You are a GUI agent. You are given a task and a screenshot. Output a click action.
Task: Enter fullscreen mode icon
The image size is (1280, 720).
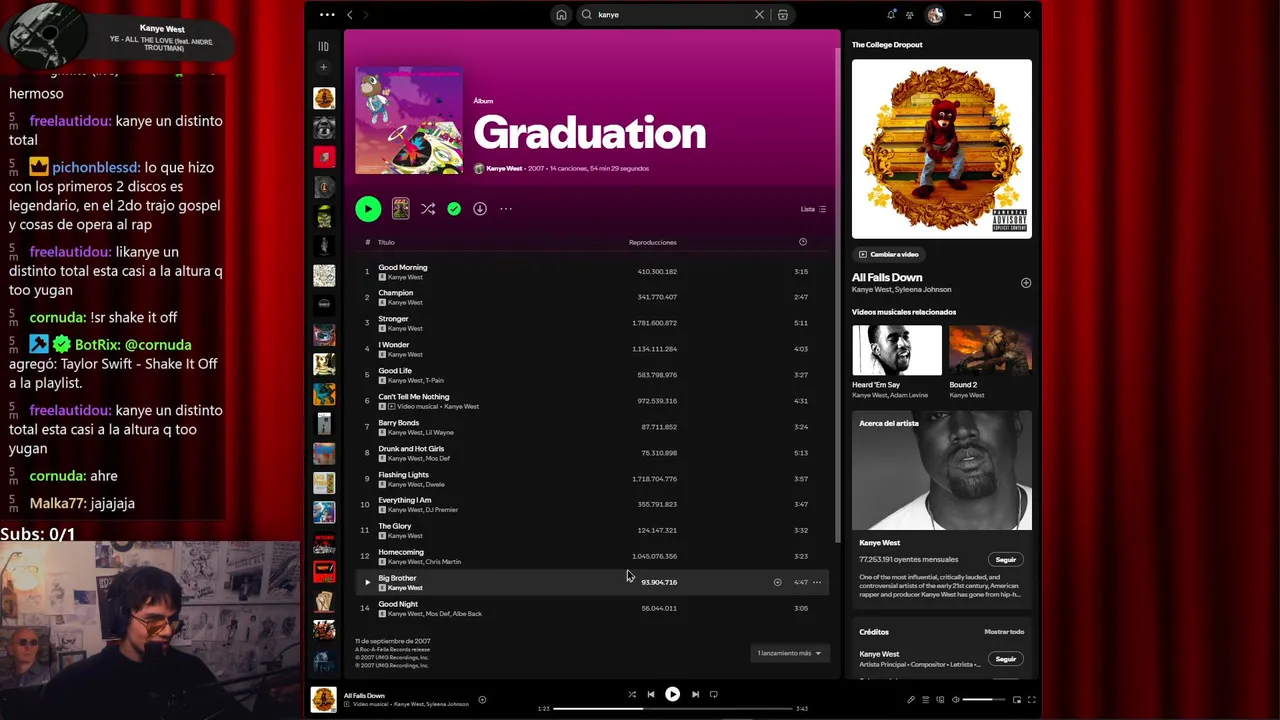[x=1031, y=700]
